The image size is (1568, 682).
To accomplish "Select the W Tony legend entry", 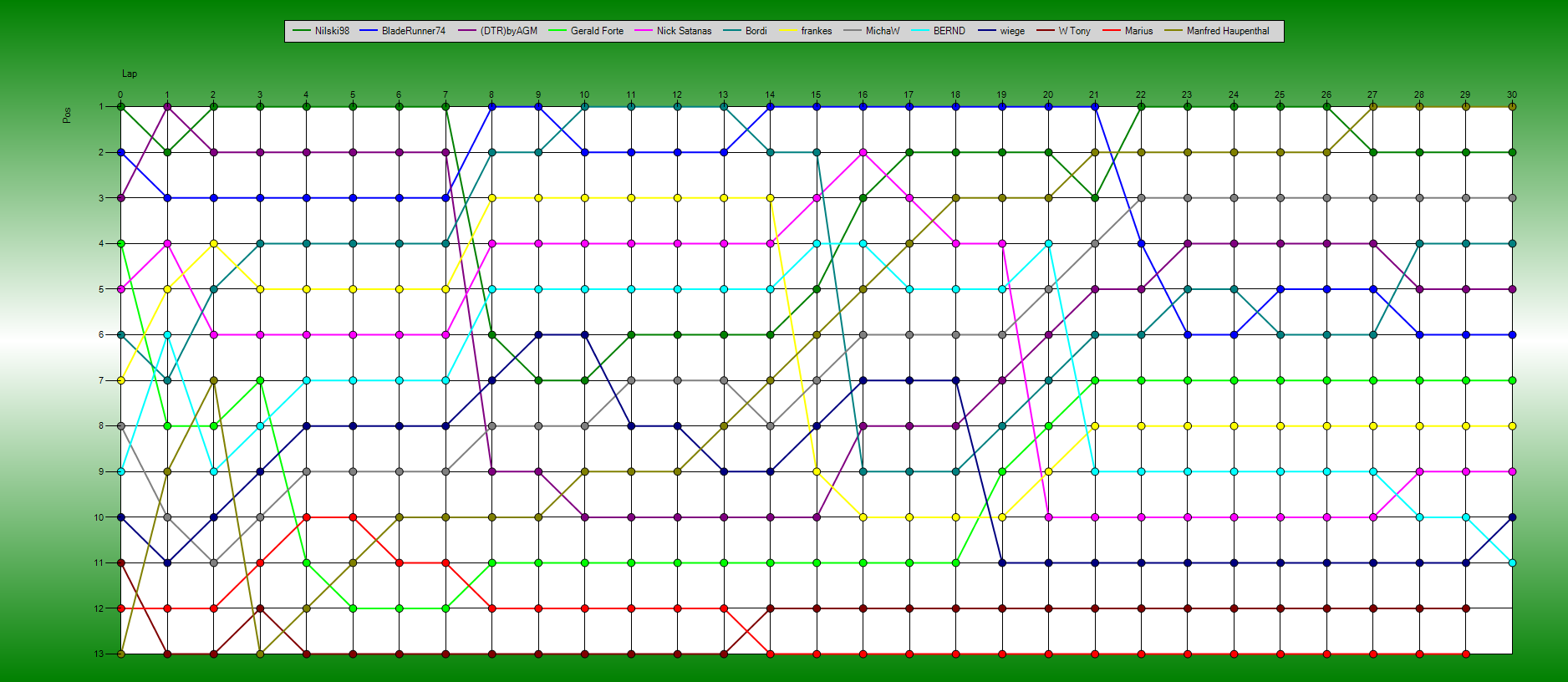I will 1064,31.
